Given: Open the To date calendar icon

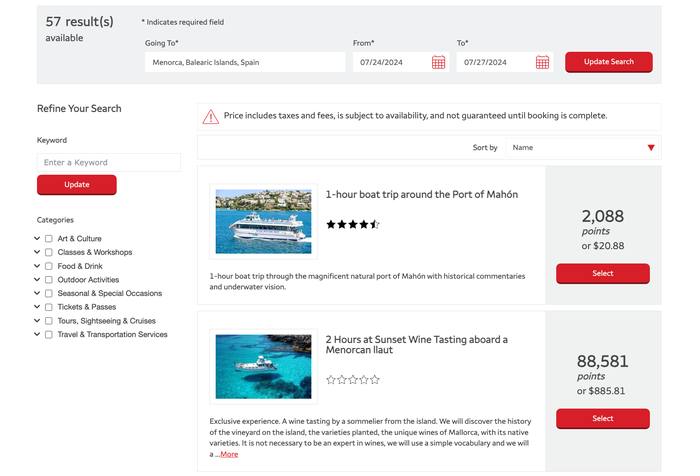Looking at the screenshot, I should point(542,62).
